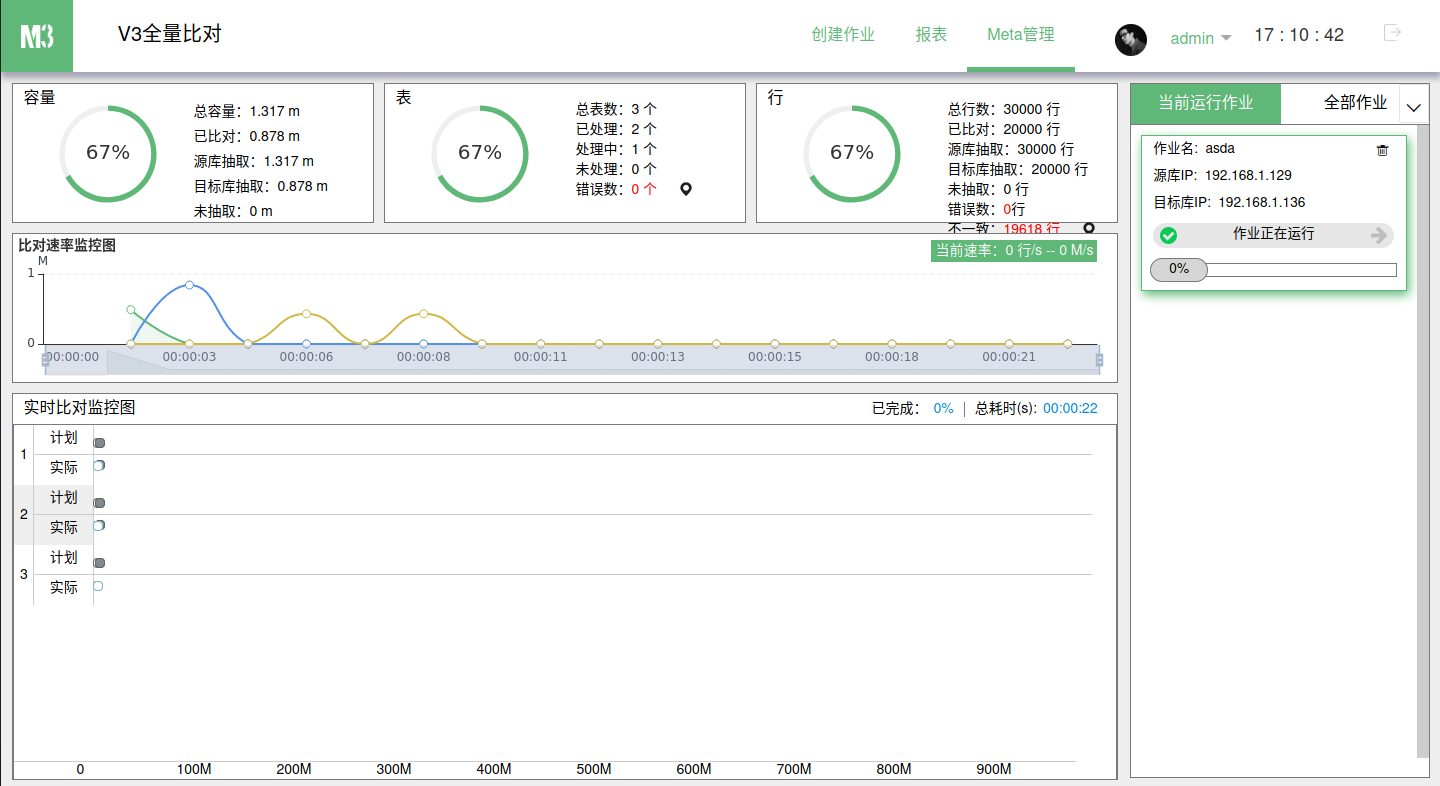This screenshot has height=786, width=1440.
Task: Switch to 当前运行作业 tab
Action: pos(1205,103)
